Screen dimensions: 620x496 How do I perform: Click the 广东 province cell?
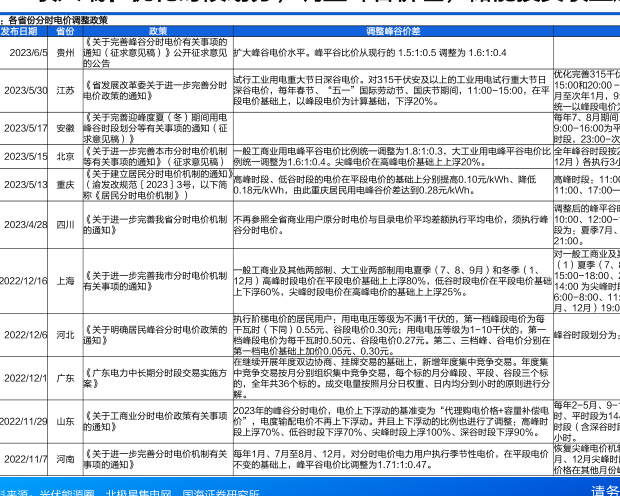tap(65, 377)
